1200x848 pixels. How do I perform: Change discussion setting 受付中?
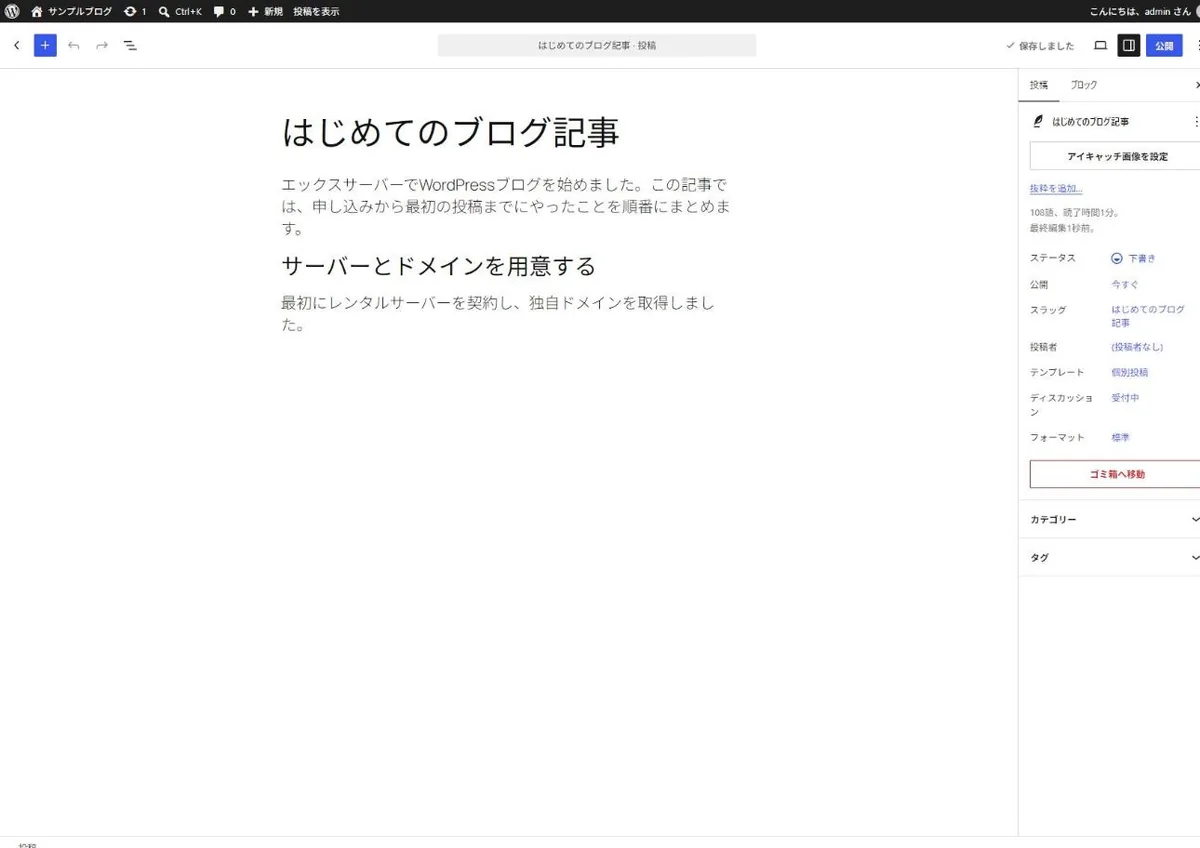coord(1125,398)
